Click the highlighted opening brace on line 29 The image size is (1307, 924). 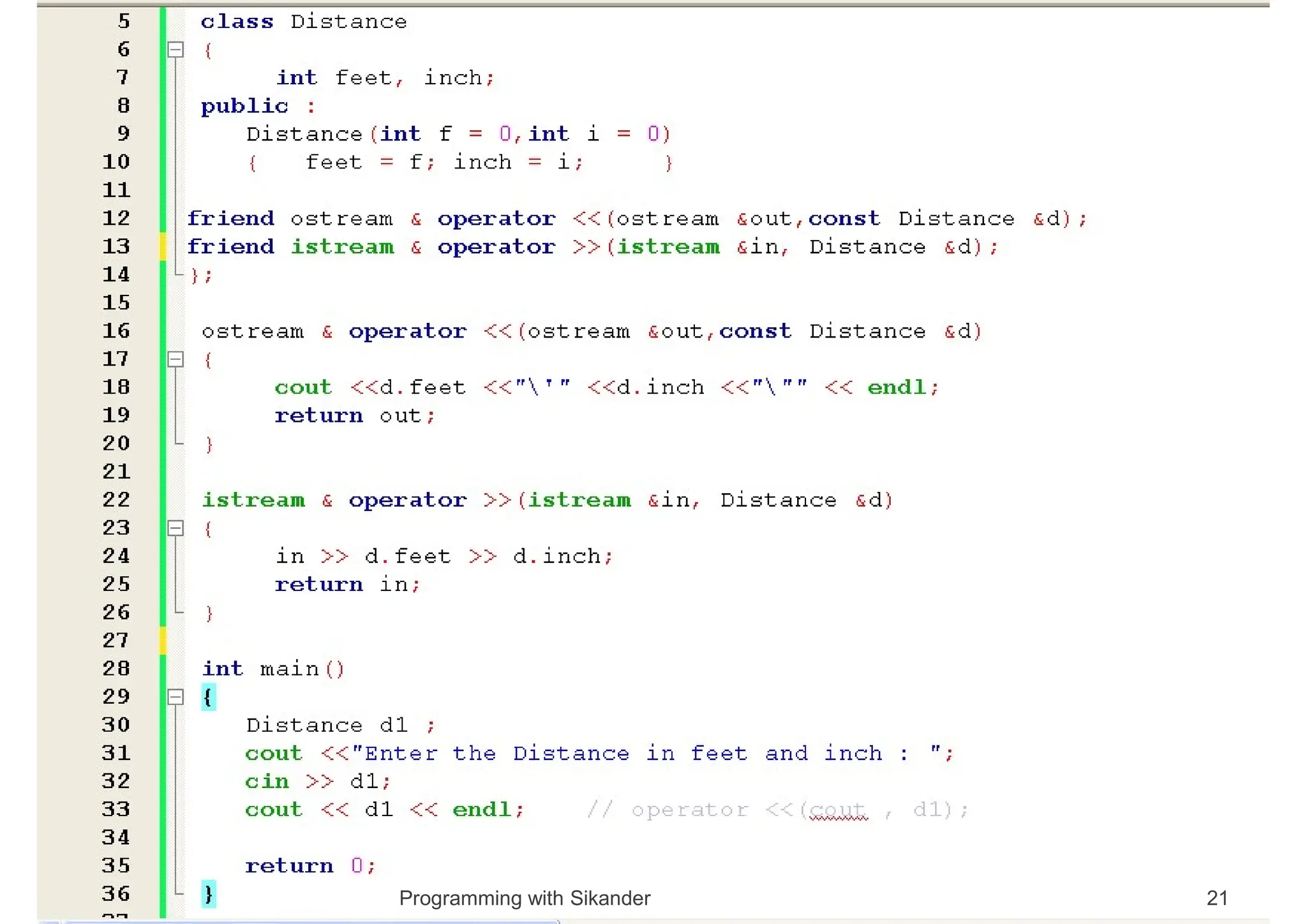[x=208, y=697]
